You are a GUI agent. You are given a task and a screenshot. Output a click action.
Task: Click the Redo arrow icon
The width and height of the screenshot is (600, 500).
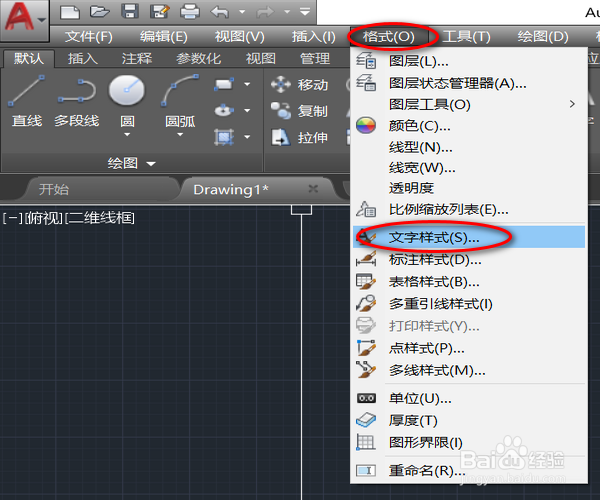click(x=265, y=12)
